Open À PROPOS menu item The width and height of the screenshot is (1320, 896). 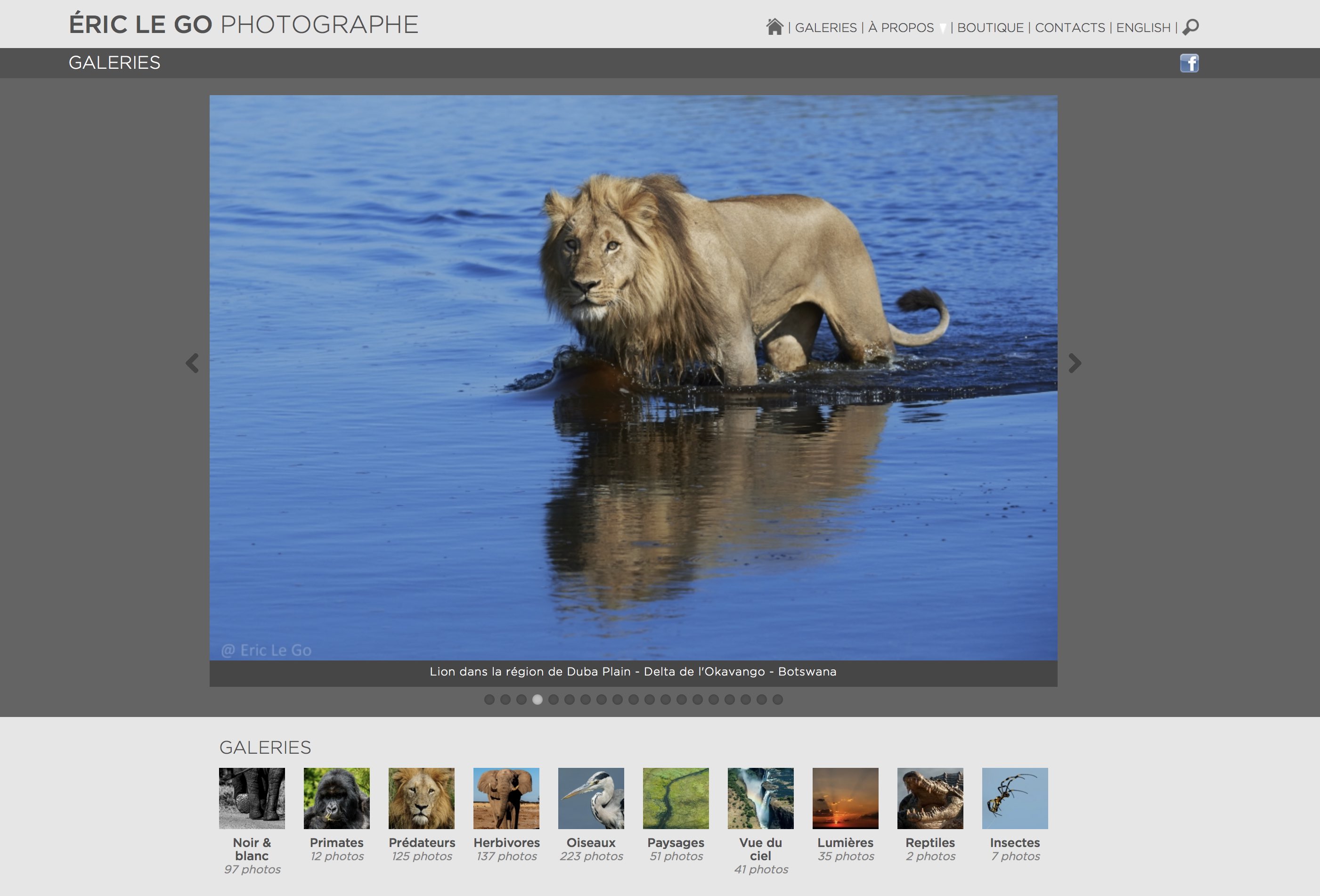pyautogui.click(x=901, y=28)
